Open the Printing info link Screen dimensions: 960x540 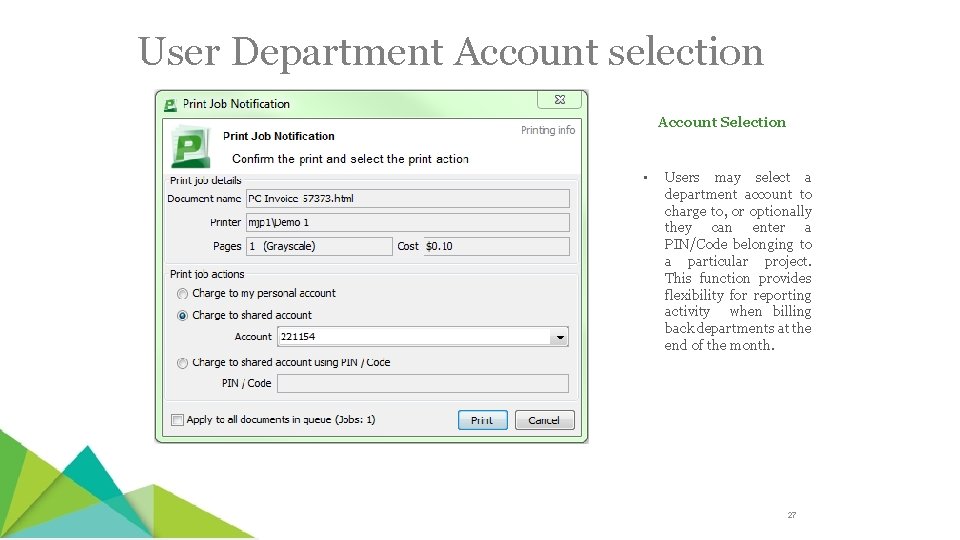[x=548, y=130]
